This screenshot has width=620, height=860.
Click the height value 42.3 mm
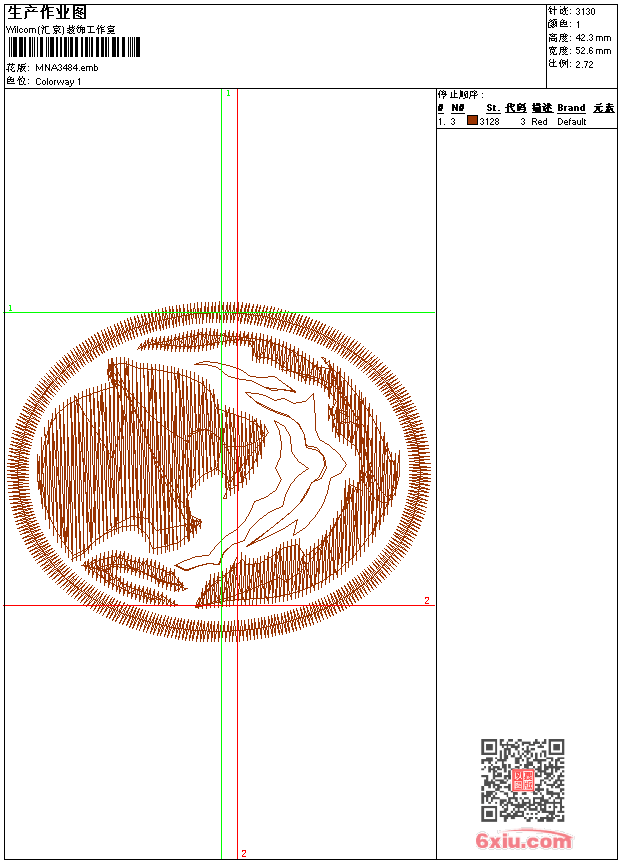tap(591, 37)
